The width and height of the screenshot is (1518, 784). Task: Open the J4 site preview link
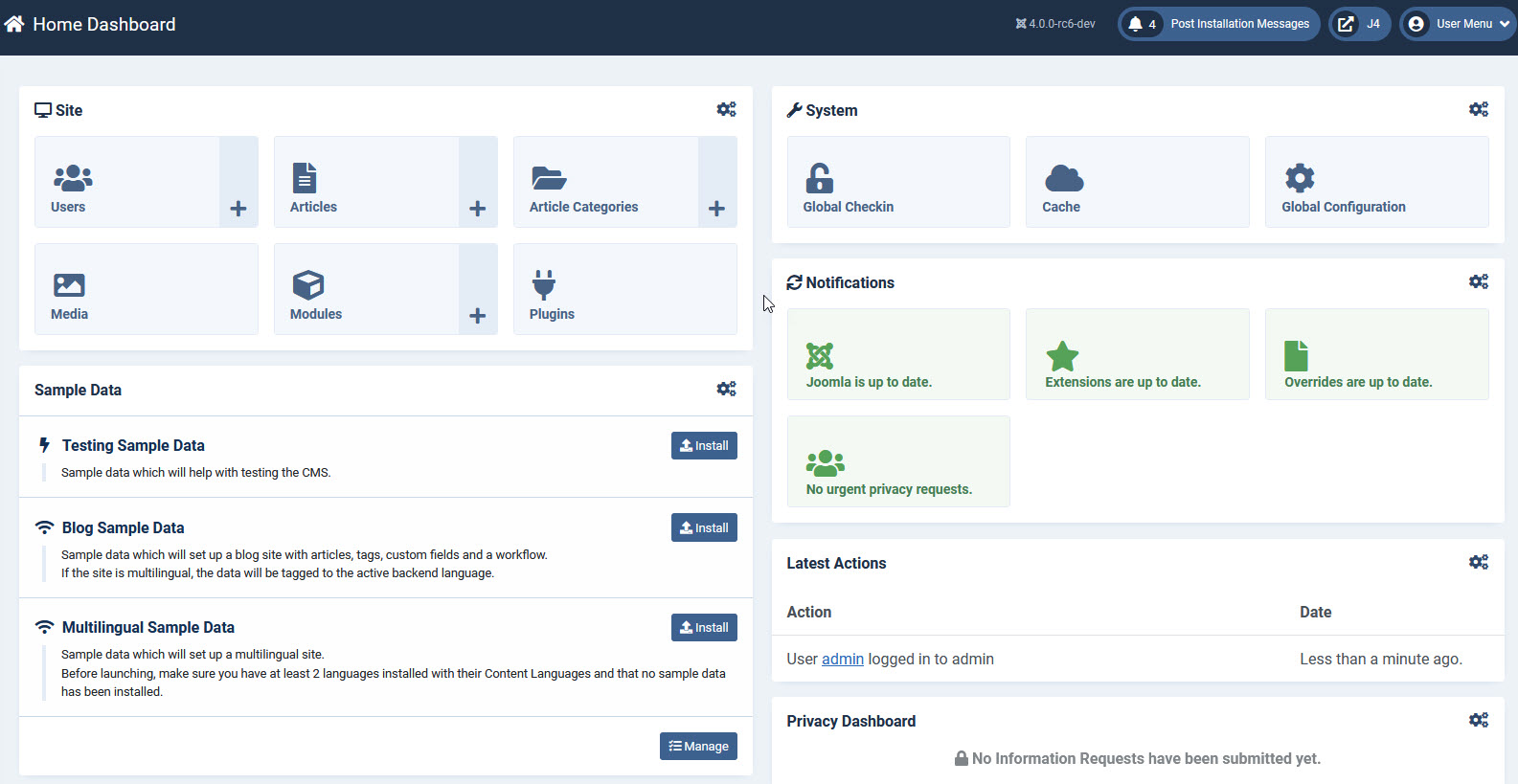tap(1360, 24)
